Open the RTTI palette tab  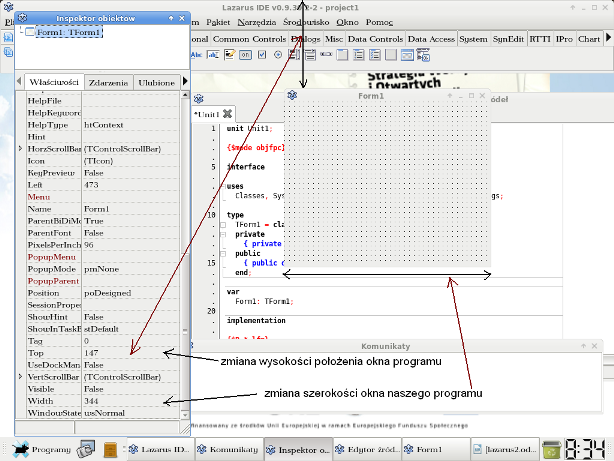tap(540, 39)
